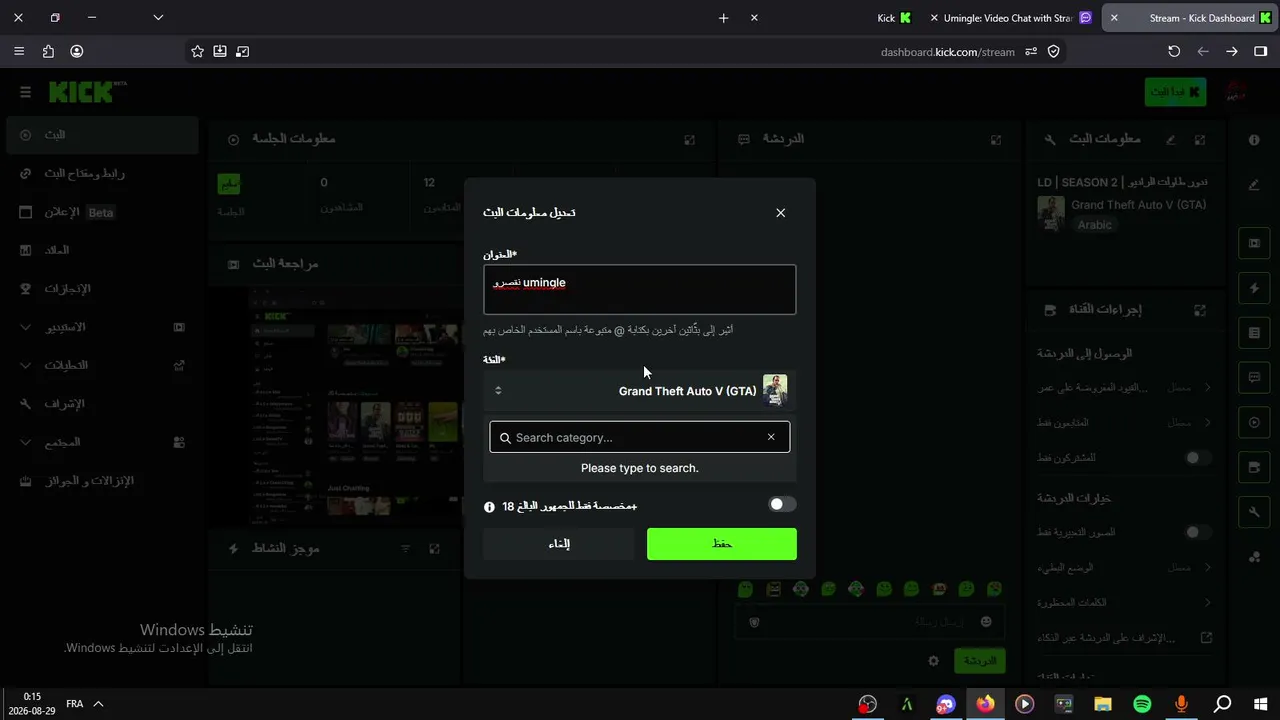Click the pencil icon in the right icon strip
Viewport: 1280px width, 720px height.
click(1254, 185)
